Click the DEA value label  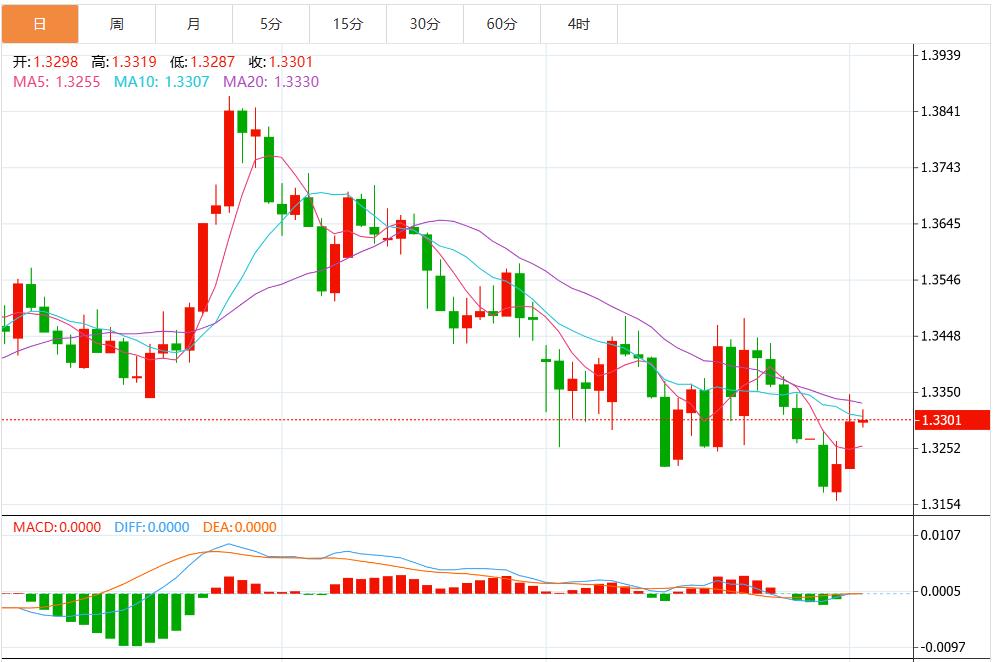(x=240, y=527)
